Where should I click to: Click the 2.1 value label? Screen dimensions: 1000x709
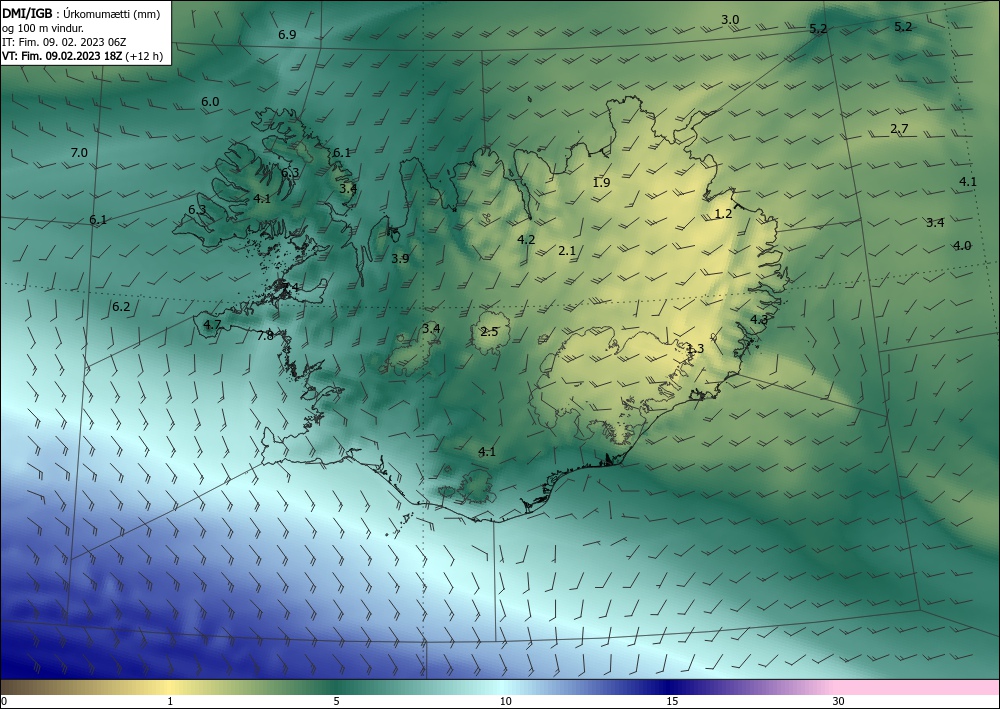(x=567, y=251)
